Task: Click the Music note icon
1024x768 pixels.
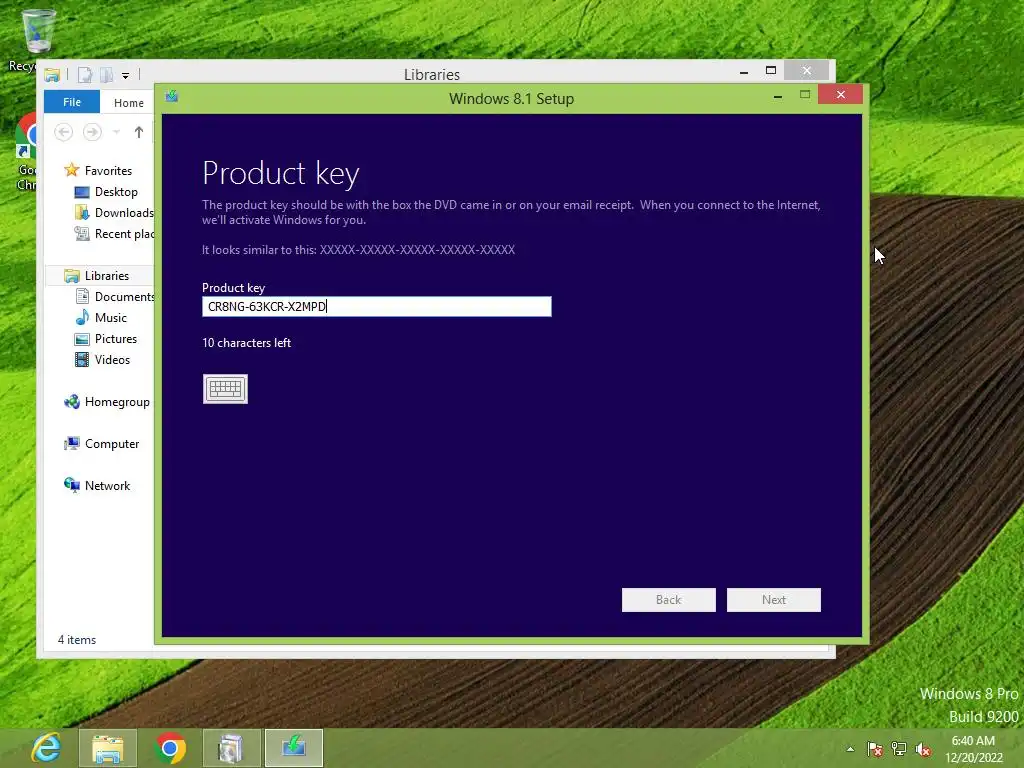Action: pyautogui.click(x=82, y=317)
